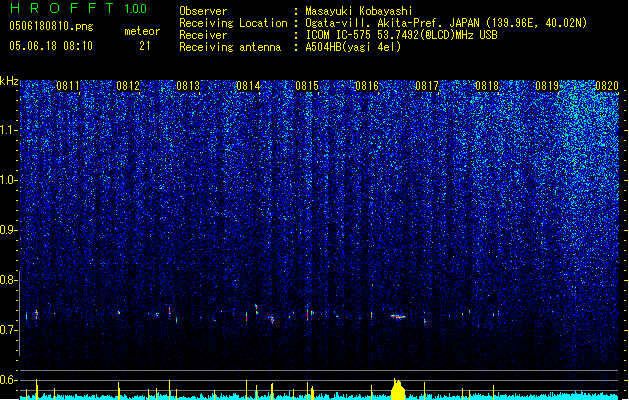
Task: Click the 1.0 frequency axis label
Action: click(9, 180)
